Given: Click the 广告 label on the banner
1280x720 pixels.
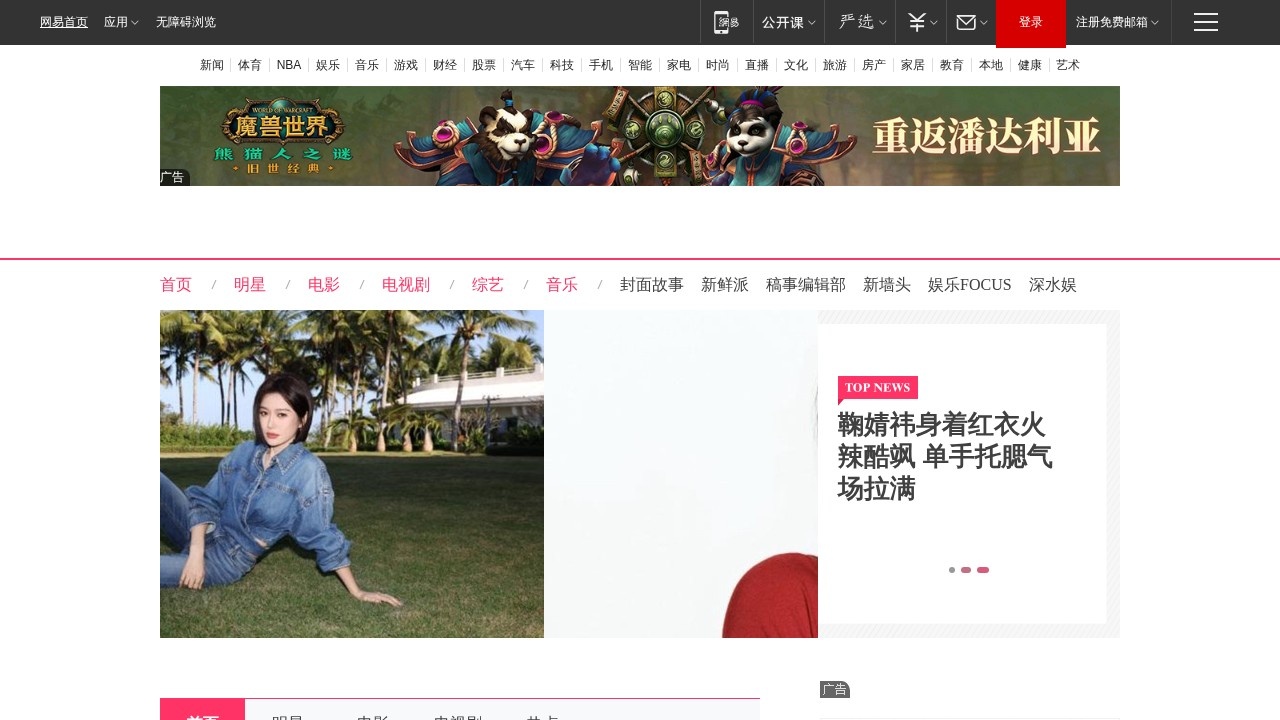Looking at the screenshot, I should 173,177.
